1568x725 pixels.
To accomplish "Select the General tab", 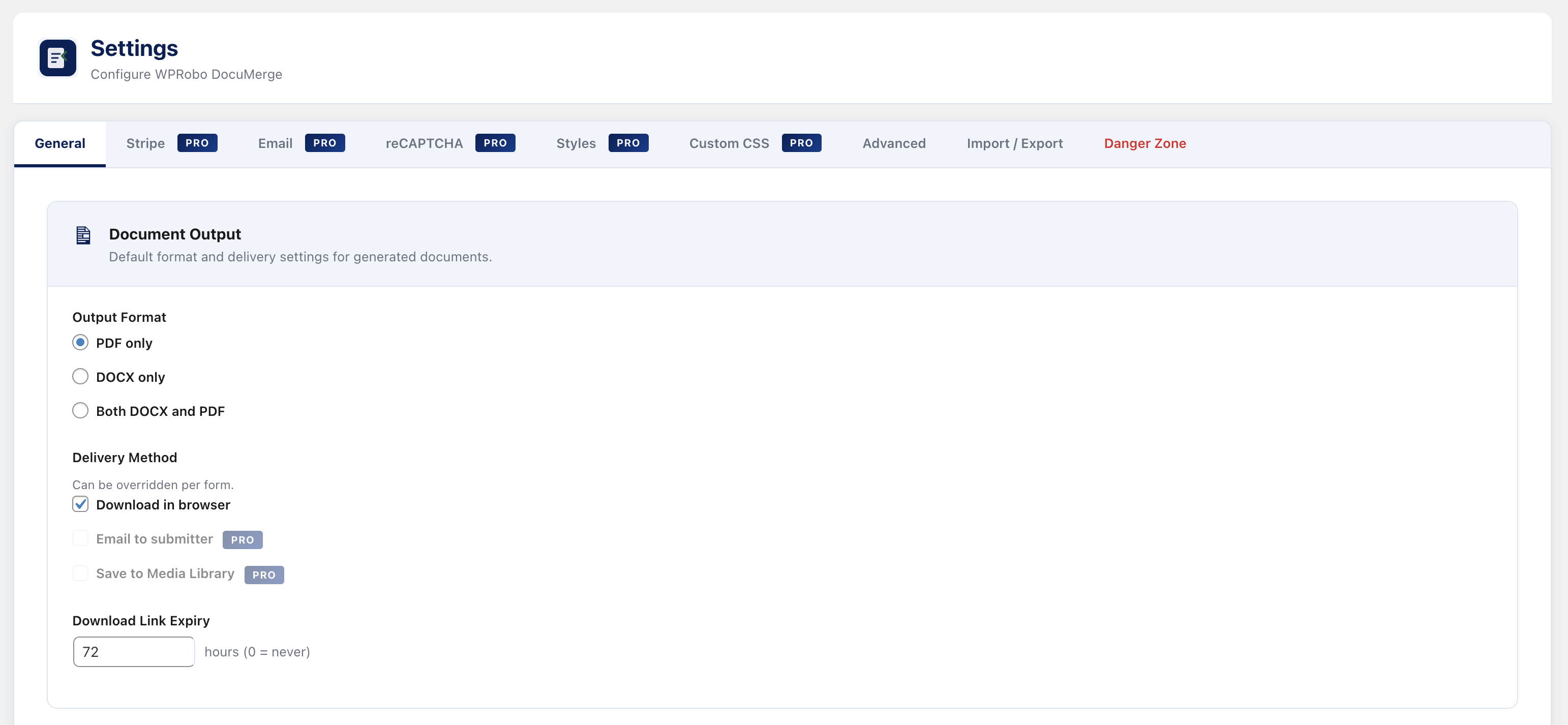I will [x=59, y=144].
